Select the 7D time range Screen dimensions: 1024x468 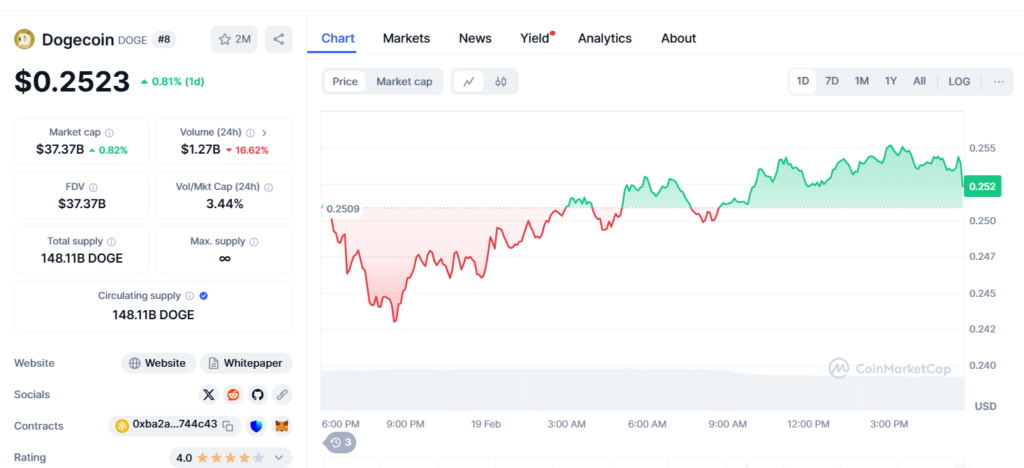(x=832, y=82)
